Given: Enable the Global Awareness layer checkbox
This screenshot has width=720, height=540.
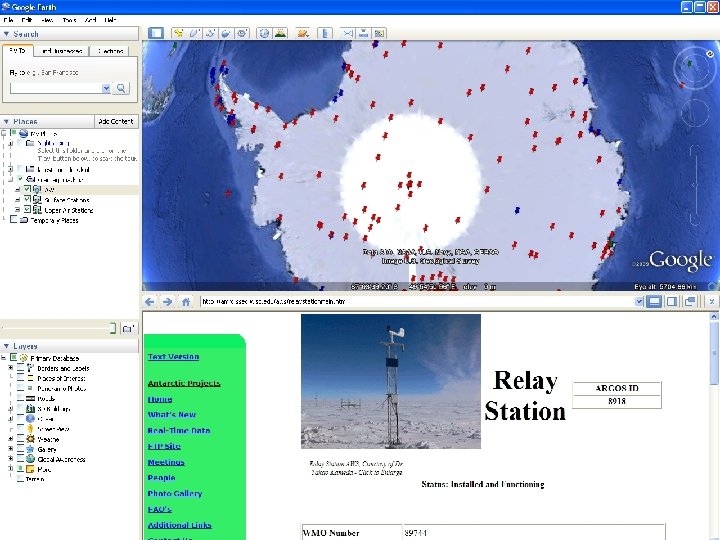Looking at the screenshot, I should coord(20,459).
